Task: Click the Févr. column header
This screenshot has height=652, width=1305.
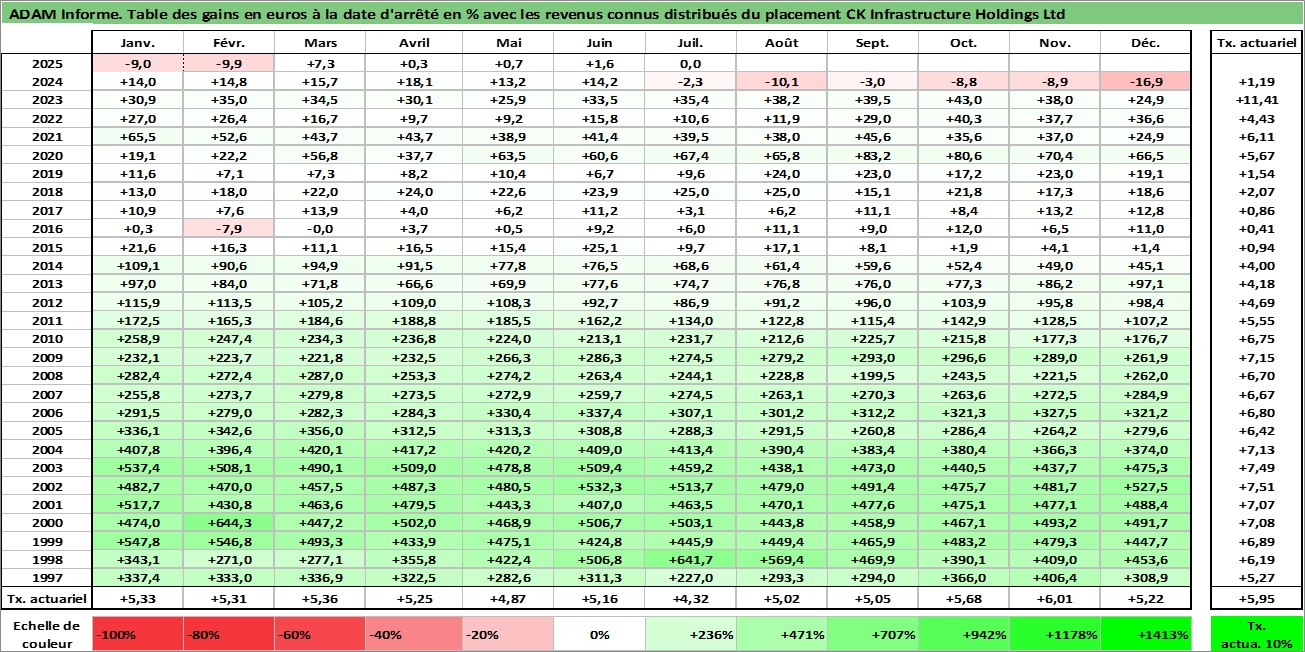Action: click(x=229, y=43)
